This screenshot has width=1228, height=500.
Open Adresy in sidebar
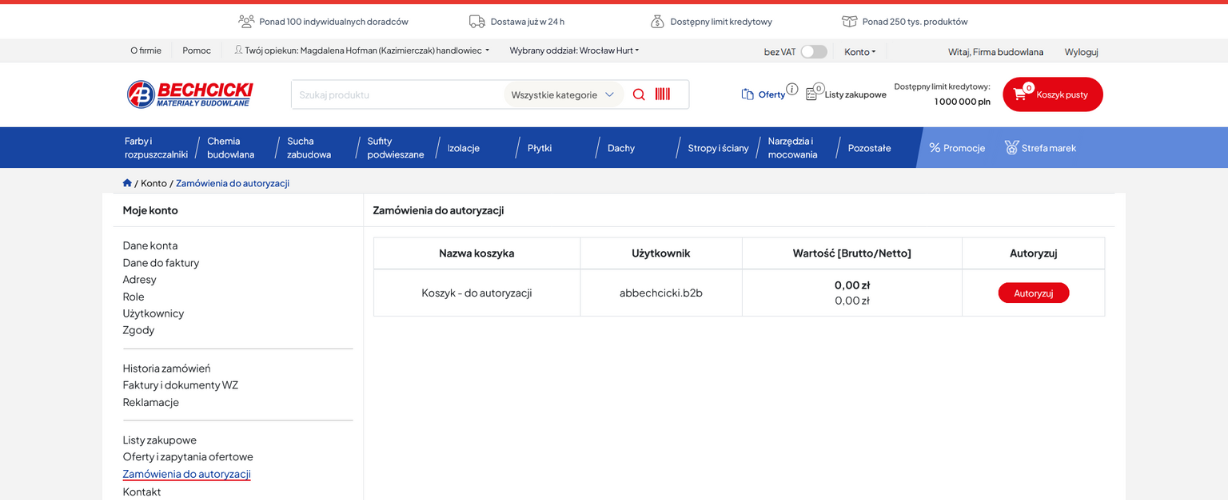(x=140, y=279)
